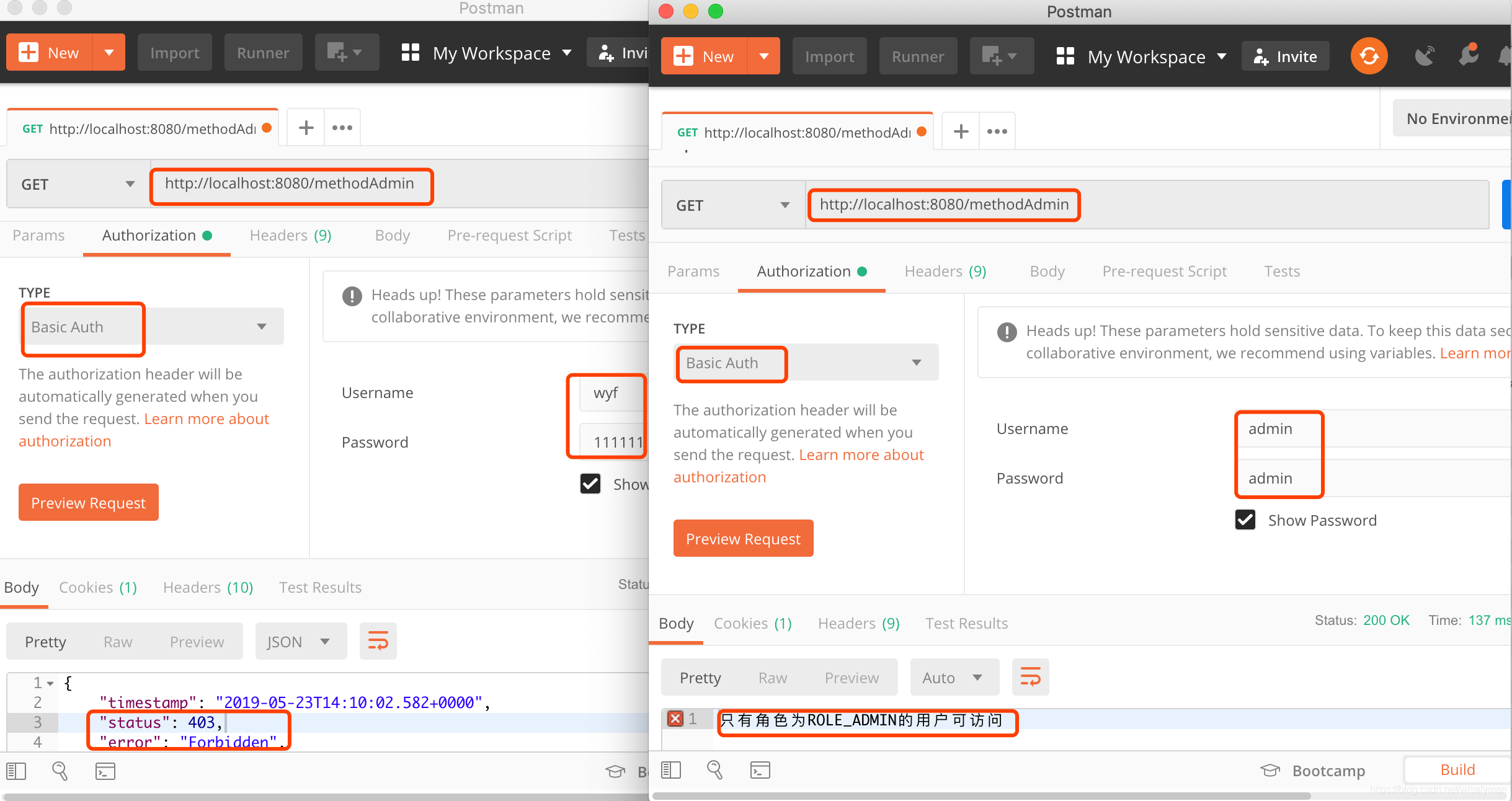The width and height of the screenshot is (1512, 801).
Task: Open the satellite capture icon in right window
Action: [x=1425, y=56]
